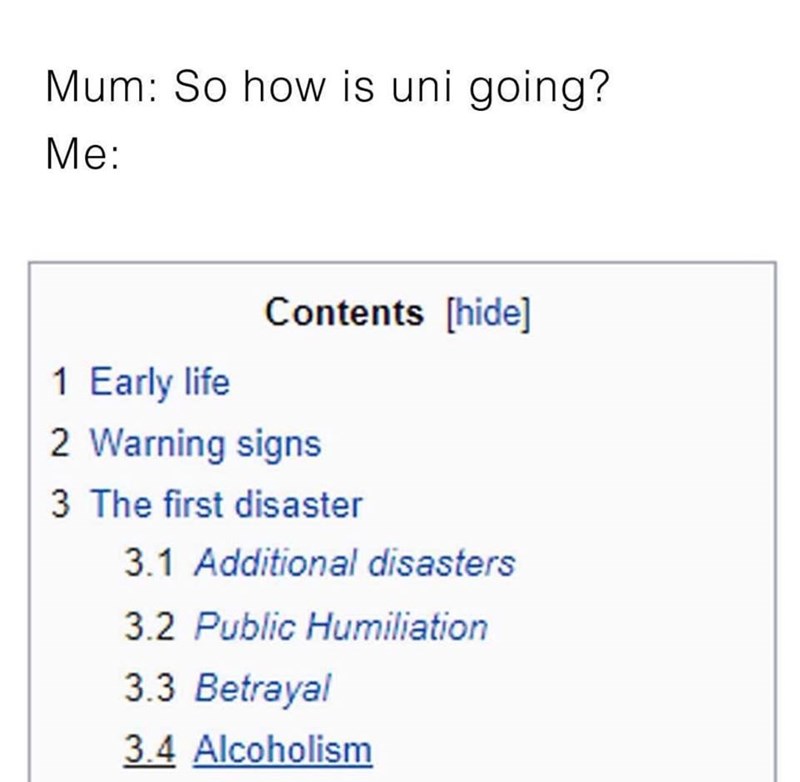The height and width of the screenshot is (782, 800).
Task: Select the Public Humiliation subsection link
Action: pos(340,627)
